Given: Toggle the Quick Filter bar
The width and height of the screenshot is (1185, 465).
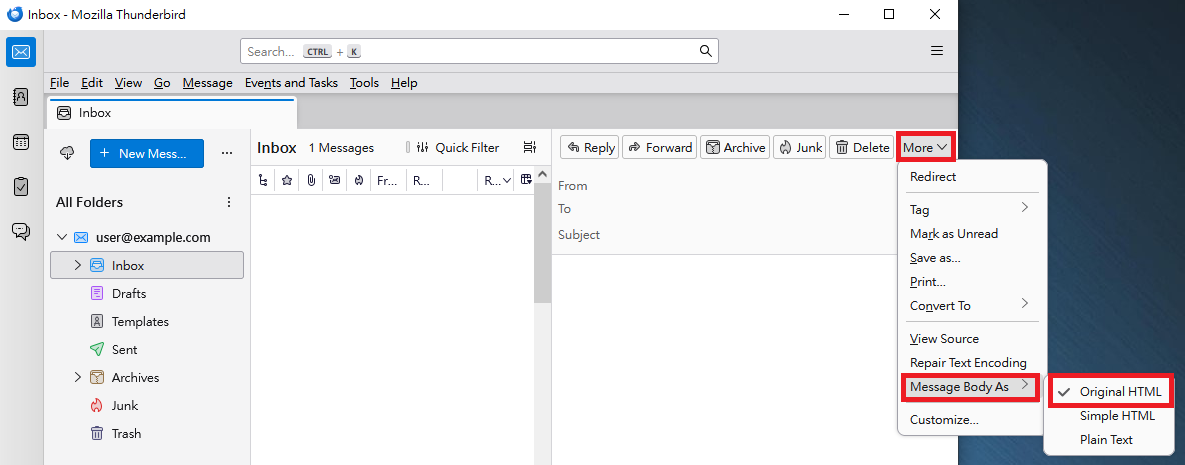Looking at the screenshot, I should pos(458,147).
